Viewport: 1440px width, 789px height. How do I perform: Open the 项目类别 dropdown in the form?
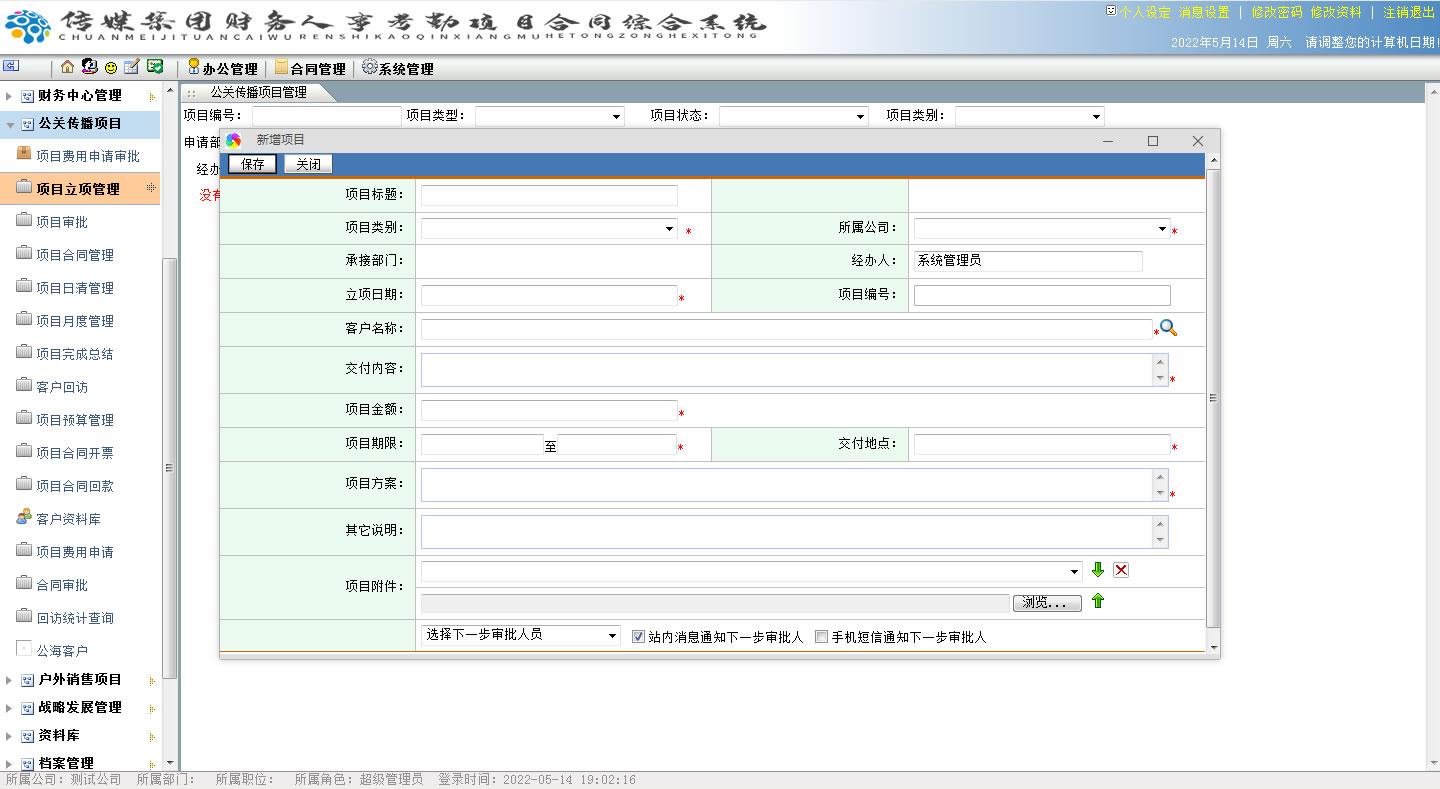click(x=549, y=229)
